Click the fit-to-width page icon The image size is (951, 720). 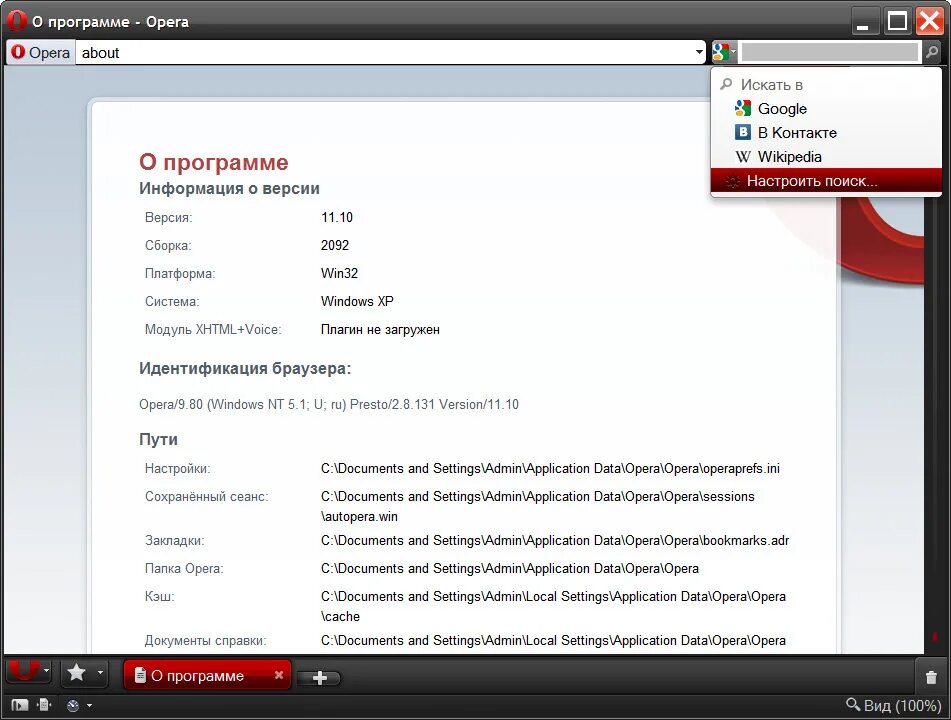click(x=44, y=705)
